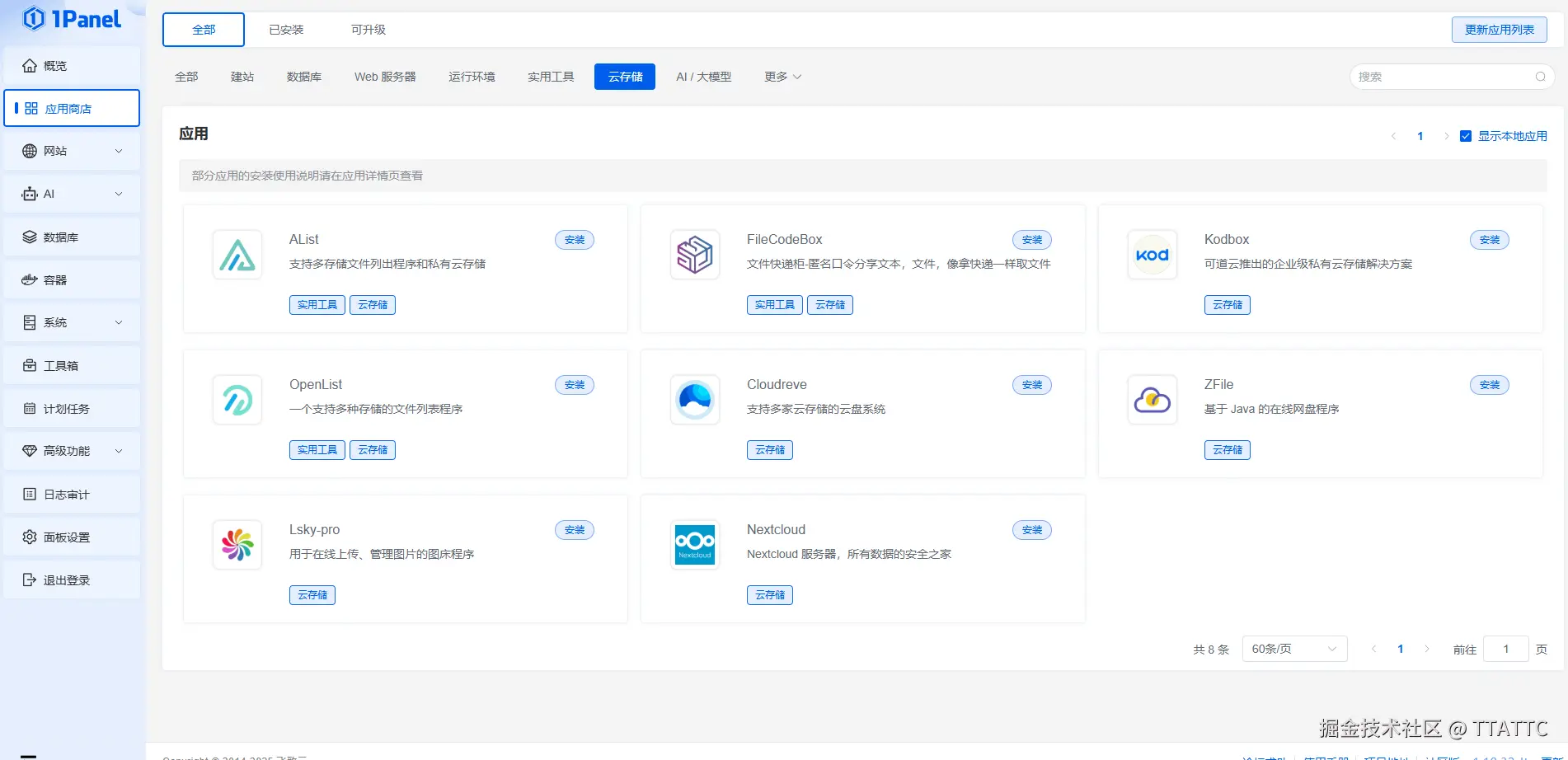1568x760 pixels.
Task: Expand the AI sidebar submenu
Action: click(119, 194)
